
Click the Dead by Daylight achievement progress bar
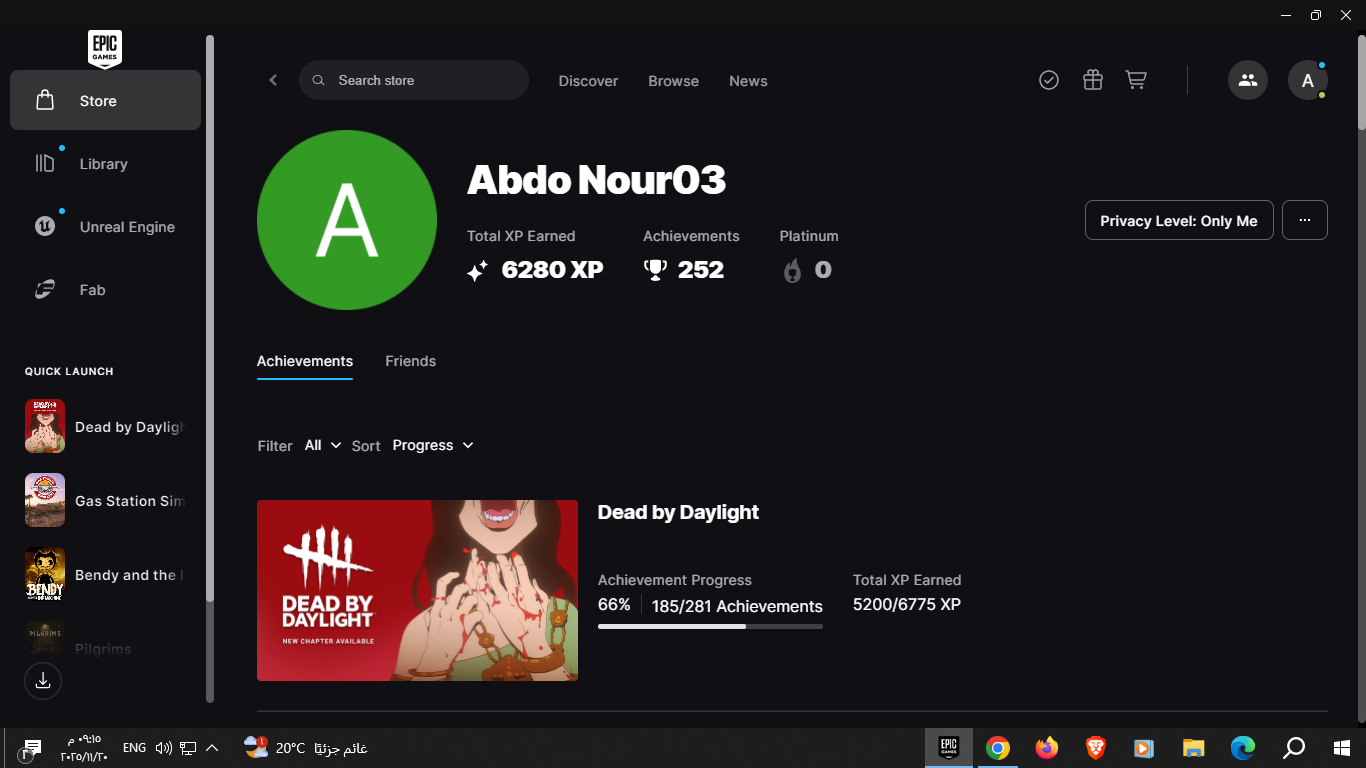click(710, 626)
